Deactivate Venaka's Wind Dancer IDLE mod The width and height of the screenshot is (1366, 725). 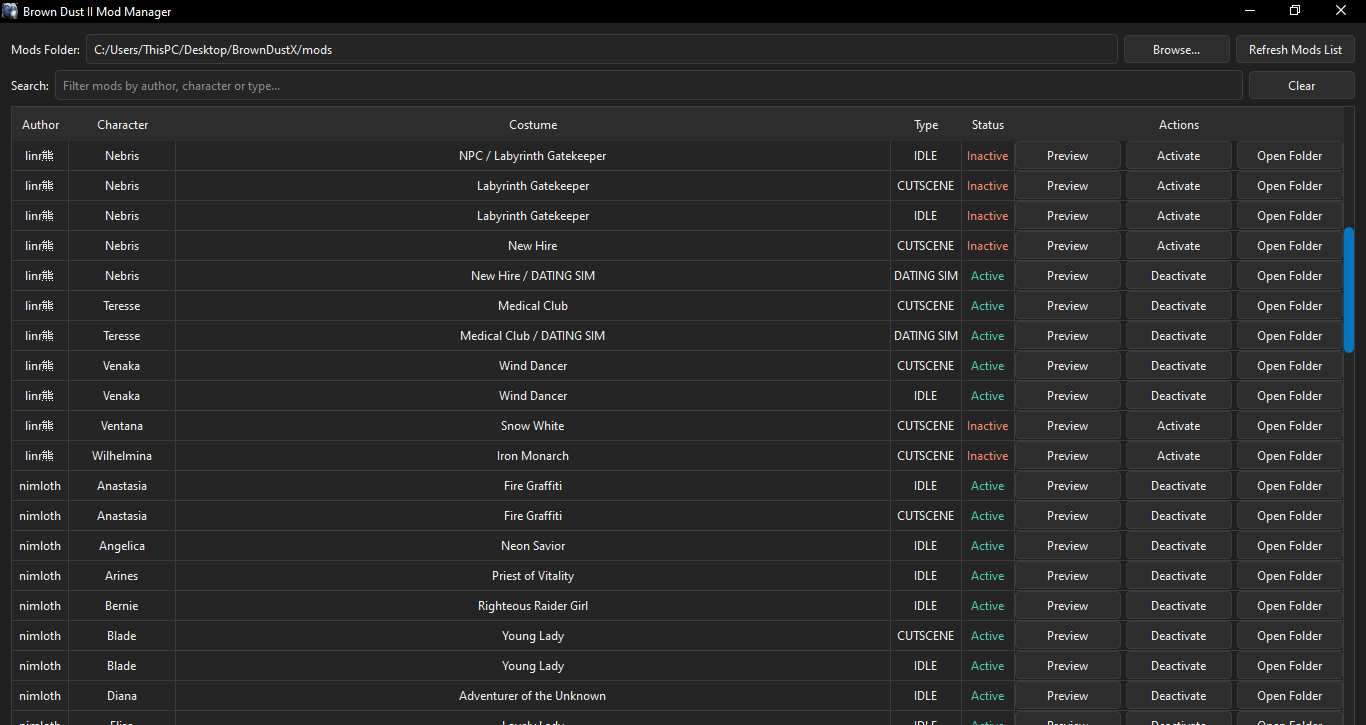[1178, 395]
